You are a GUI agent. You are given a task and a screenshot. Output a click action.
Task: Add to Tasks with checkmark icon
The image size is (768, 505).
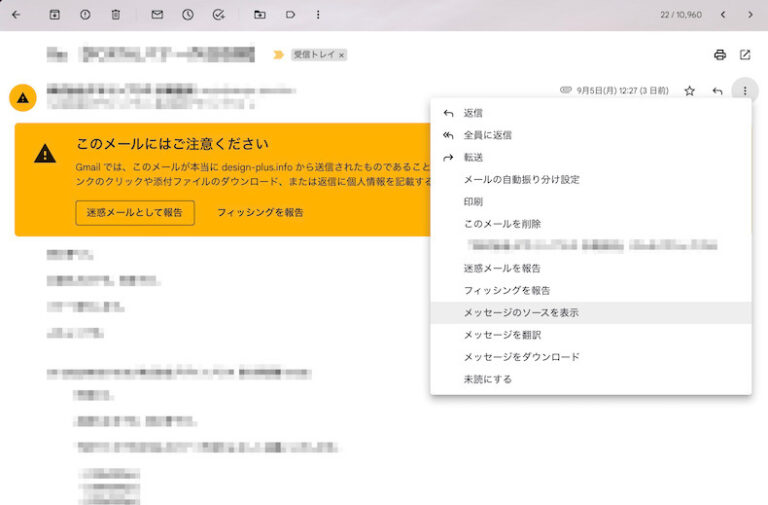point(218,15)
